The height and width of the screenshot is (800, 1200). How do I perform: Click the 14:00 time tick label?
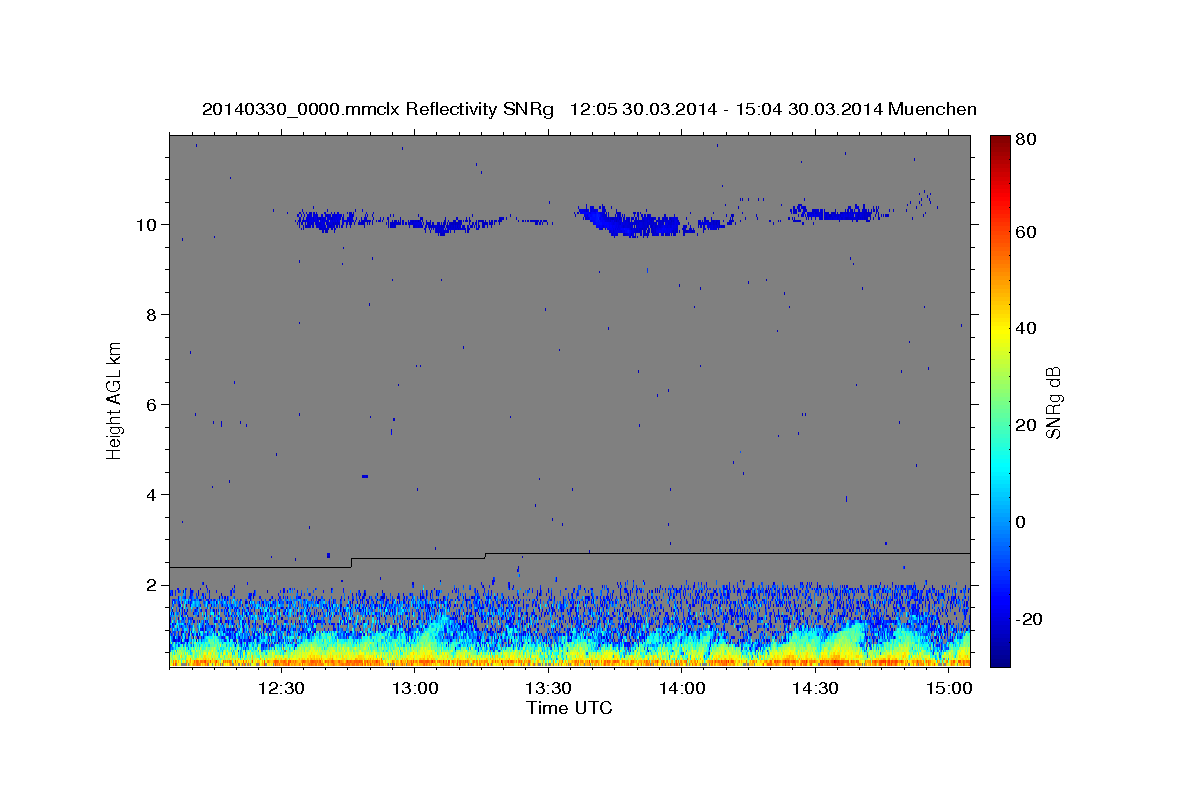pos(681,688)
